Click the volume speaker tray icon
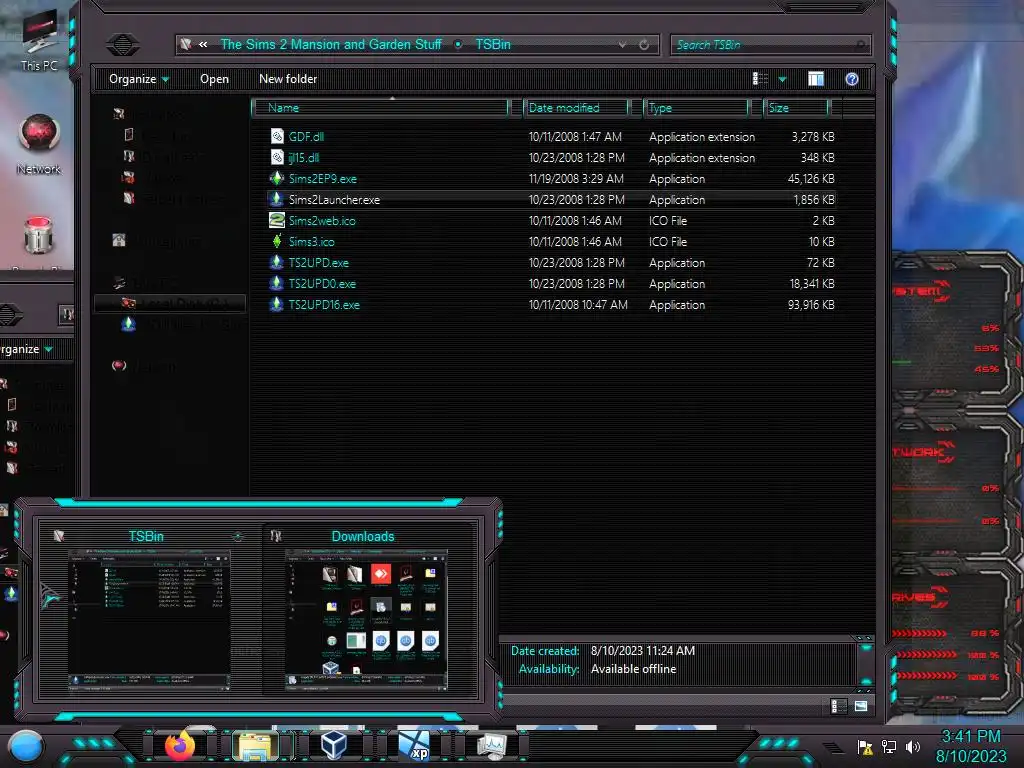Image resolution: width=1024 pixels, height=768 pixels. (x=912, y=746)
